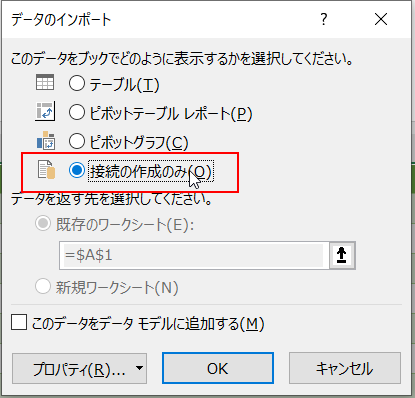Click the question mark help icon
Screen dimensions: 415x398
324,19
